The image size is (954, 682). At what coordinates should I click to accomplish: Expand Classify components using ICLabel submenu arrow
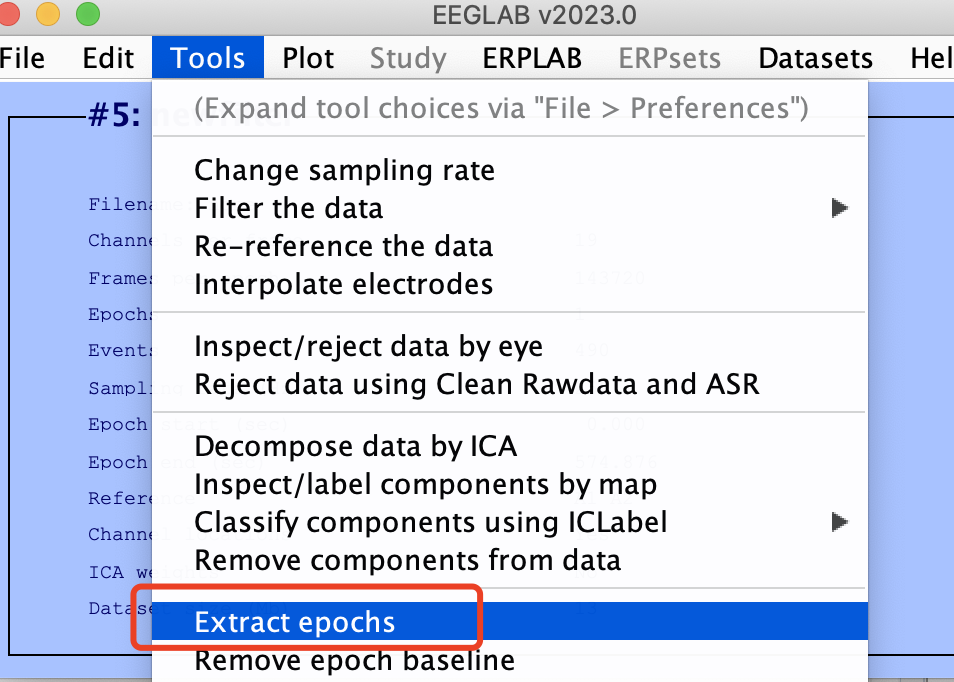tap(839, 522)
